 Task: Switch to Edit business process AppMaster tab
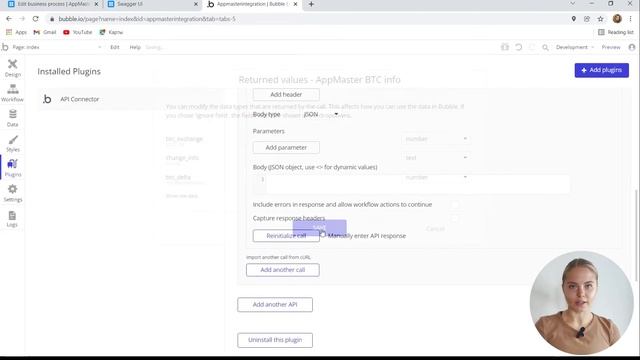coord(53,4)
